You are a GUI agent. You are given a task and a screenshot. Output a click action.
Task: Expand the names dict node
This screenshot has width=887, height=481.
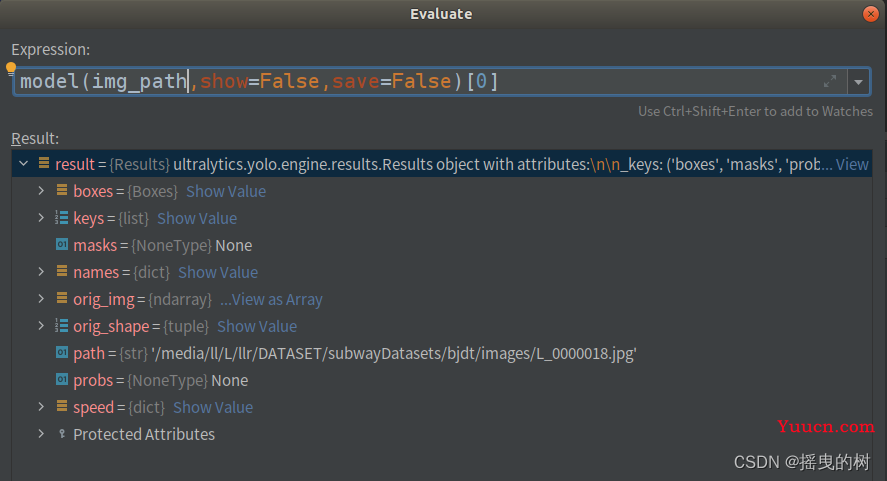click(x=41, y=272)
